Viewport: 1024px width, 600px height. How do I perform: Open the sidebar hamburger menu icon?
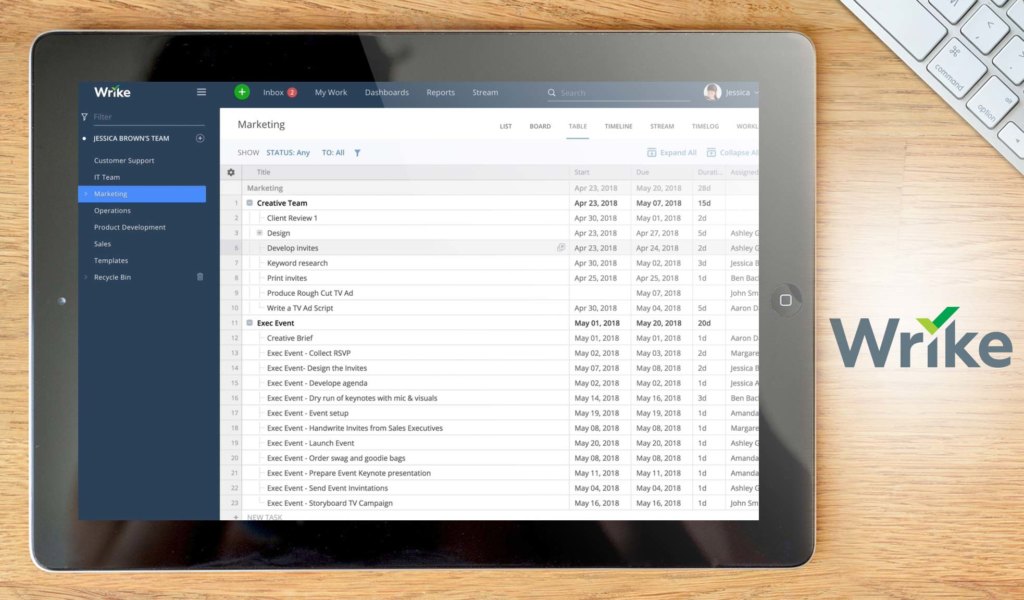[201, 91]
